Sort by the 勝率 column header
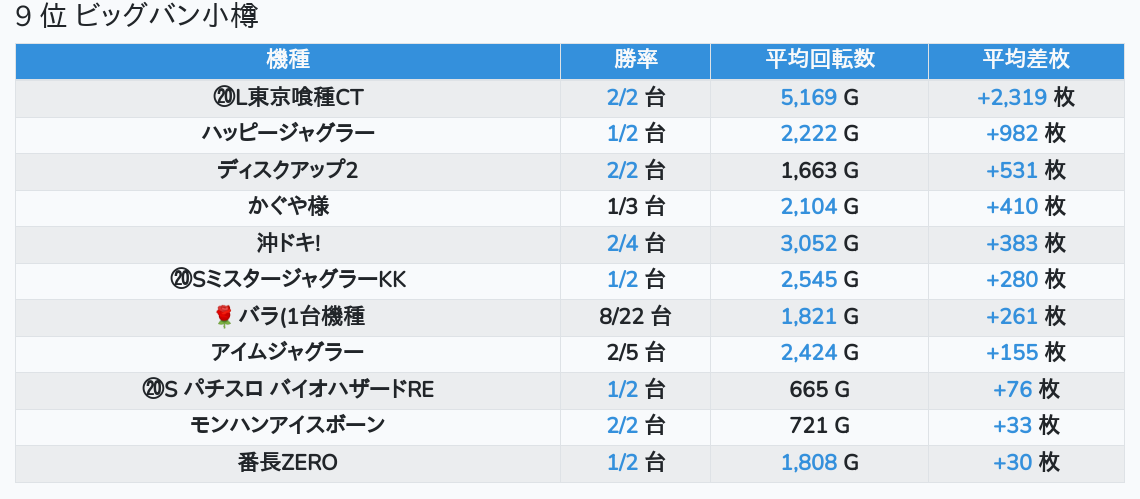 (x=635, y=59)
